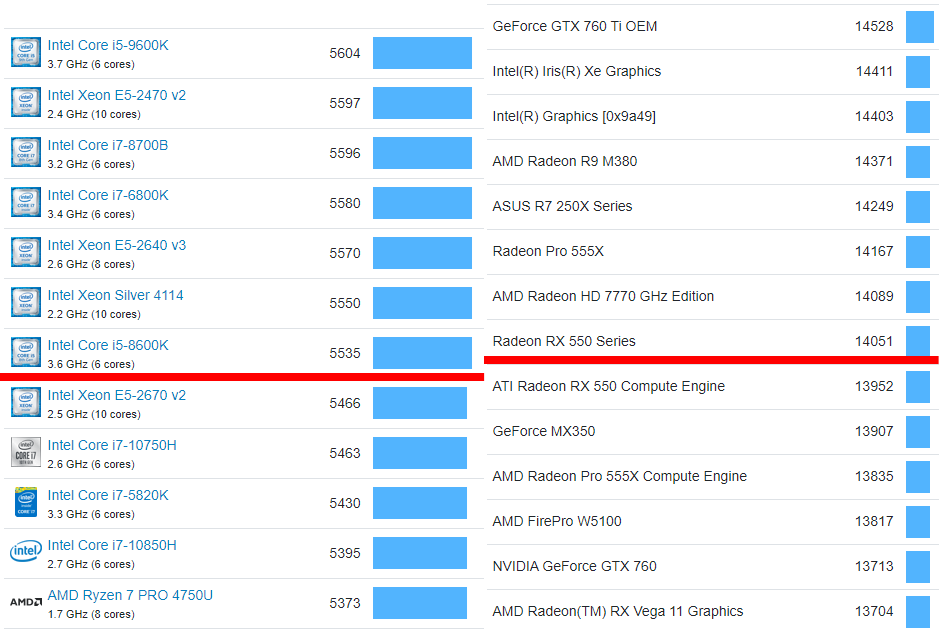Click the Core i7-10750H 10th gen badge icon

(x=26, y=452)
